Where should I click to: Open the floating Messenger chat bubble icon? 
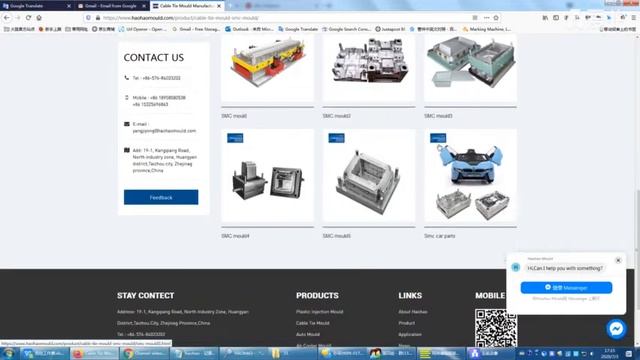[616, 329]
